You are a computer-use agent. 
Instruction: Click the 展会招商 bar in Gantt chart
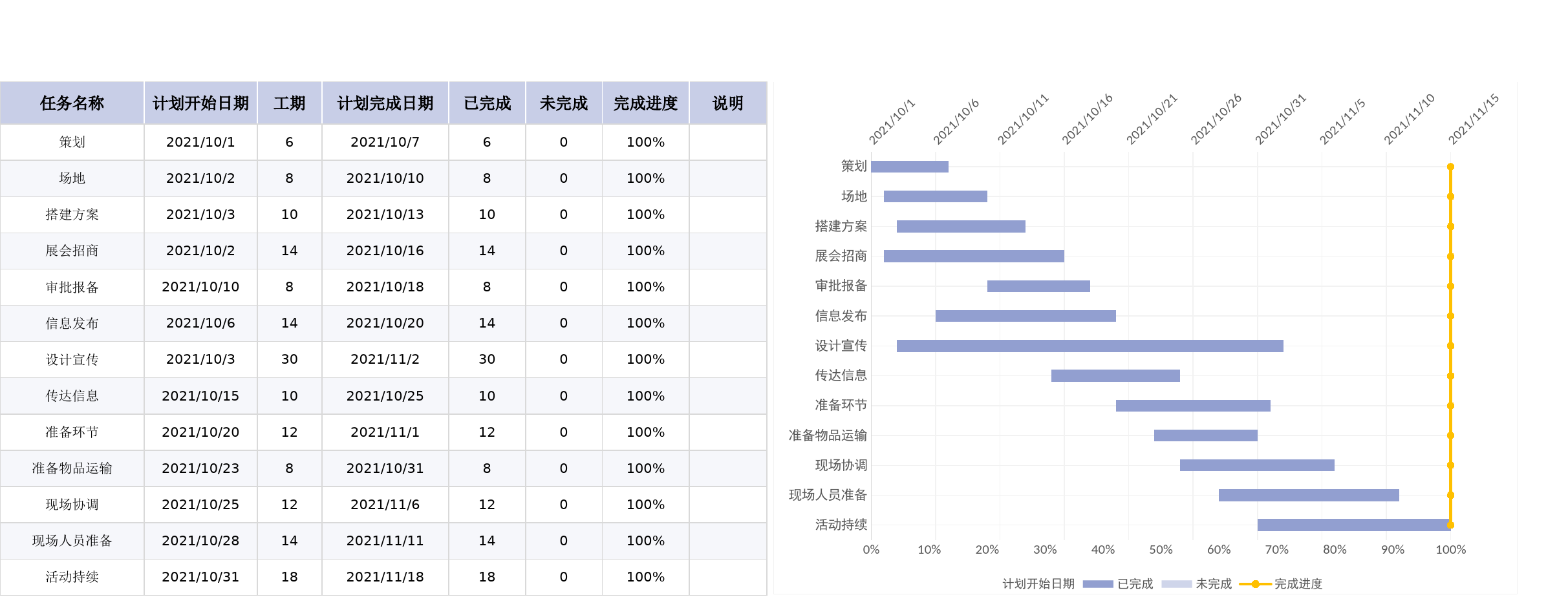tap(974, 257)
